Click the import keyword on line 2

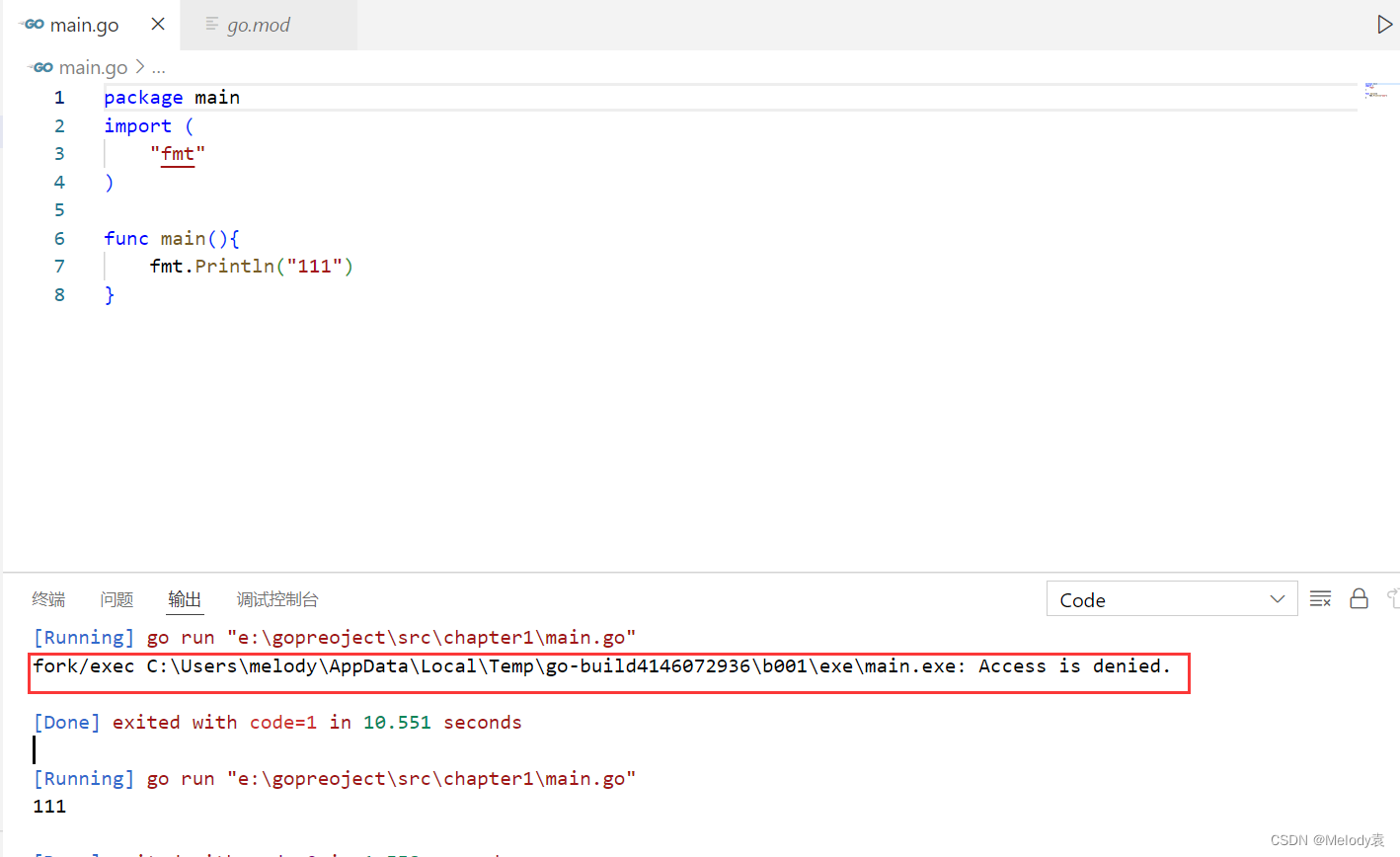(x=137, y=125)
